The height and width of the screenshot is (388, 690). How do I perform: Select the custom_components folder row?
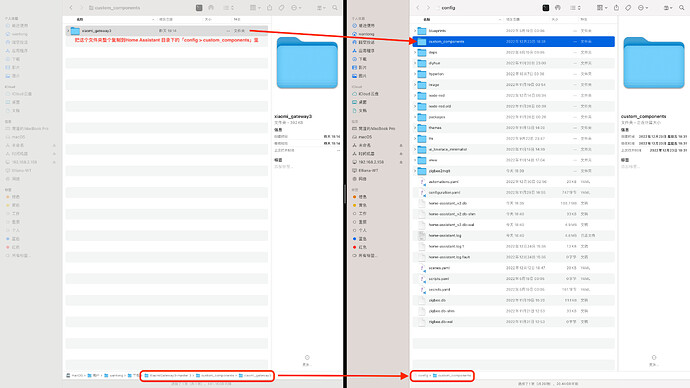pos(514,41)
